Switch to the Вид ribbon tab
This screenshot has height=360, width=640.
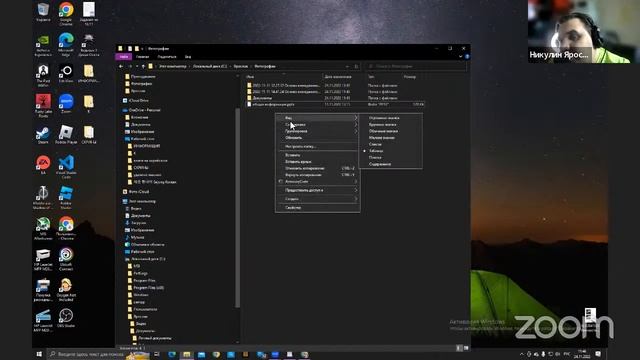[188, 57]
